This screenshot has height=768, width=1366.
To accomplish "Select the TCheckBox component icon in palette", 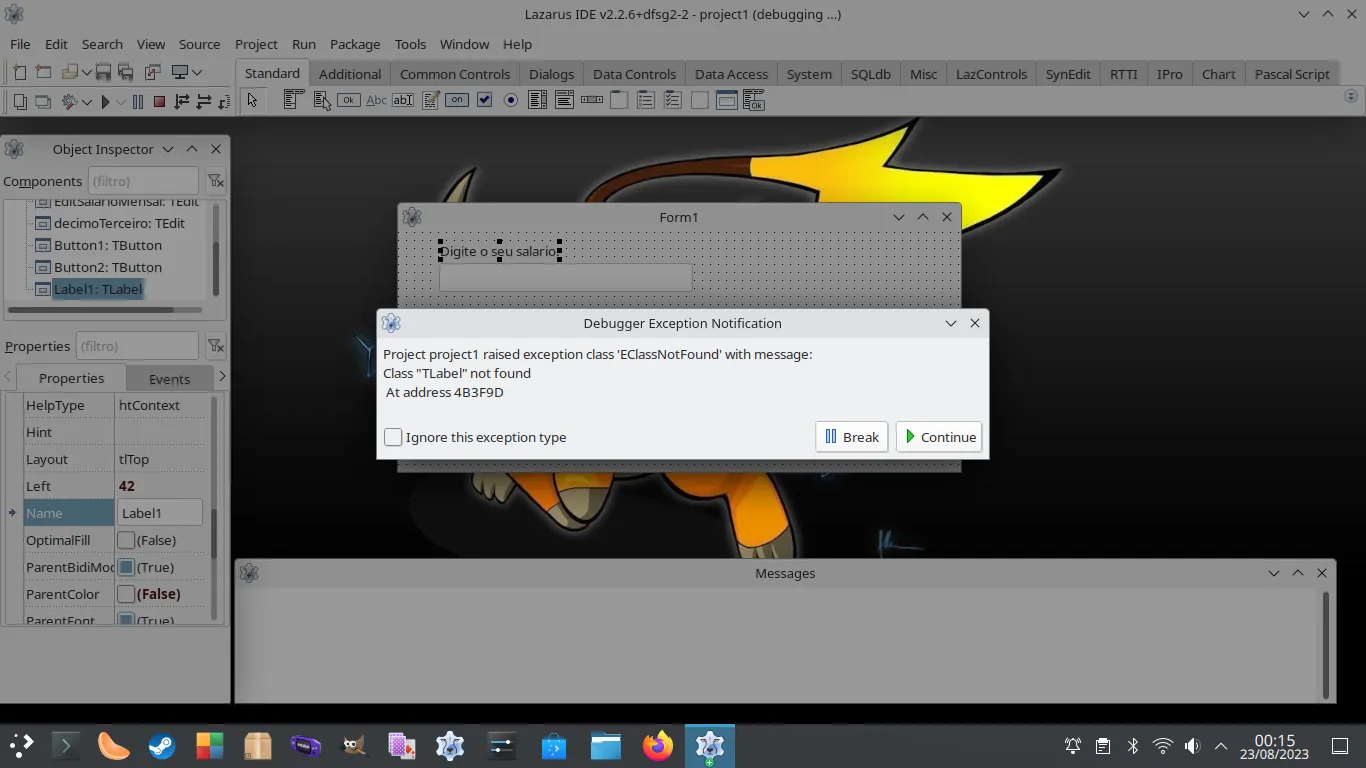I will click(484, 100).
